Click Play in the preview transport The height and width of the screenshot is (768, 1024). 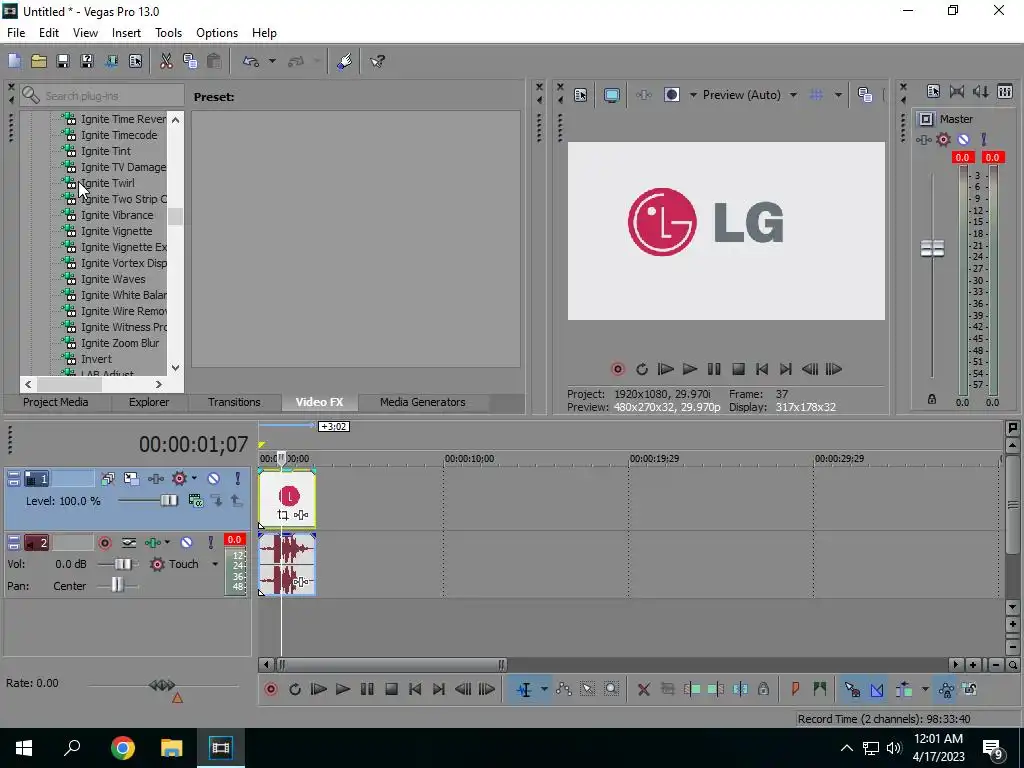(690, 370)
